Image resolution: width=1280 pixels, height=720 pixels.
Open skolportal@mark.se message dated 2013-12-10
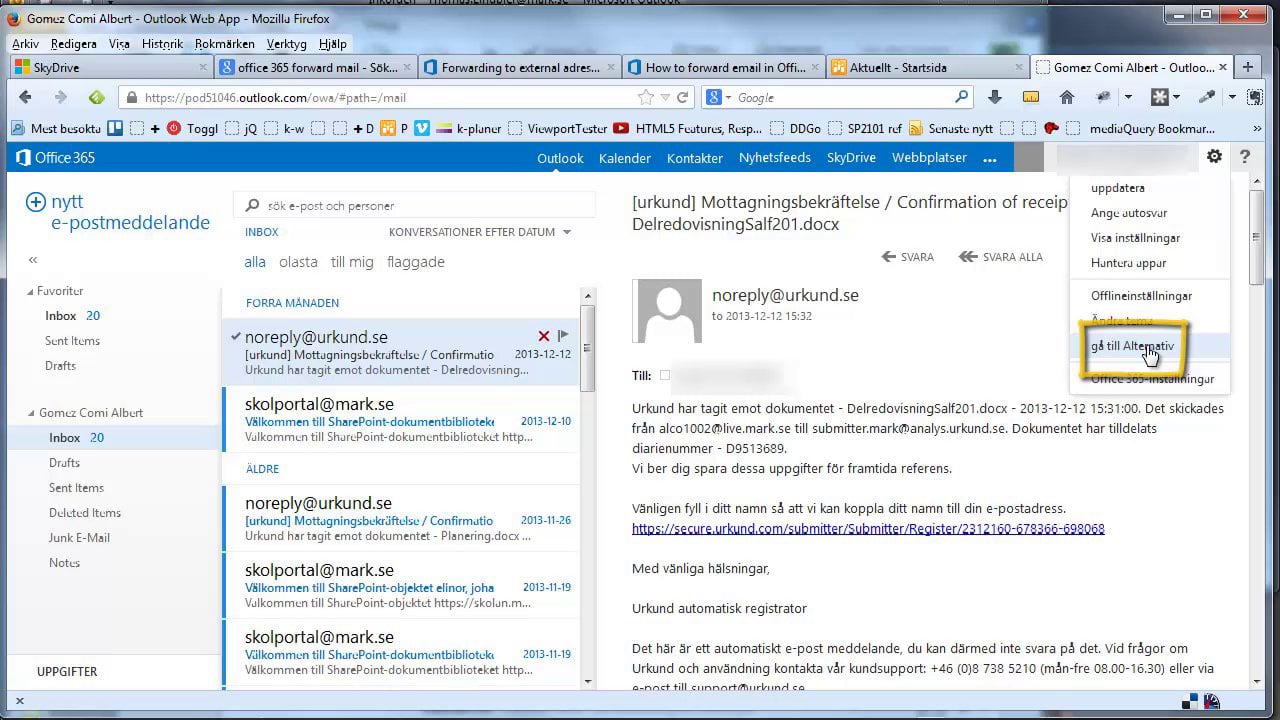click(x=401, y=421)
